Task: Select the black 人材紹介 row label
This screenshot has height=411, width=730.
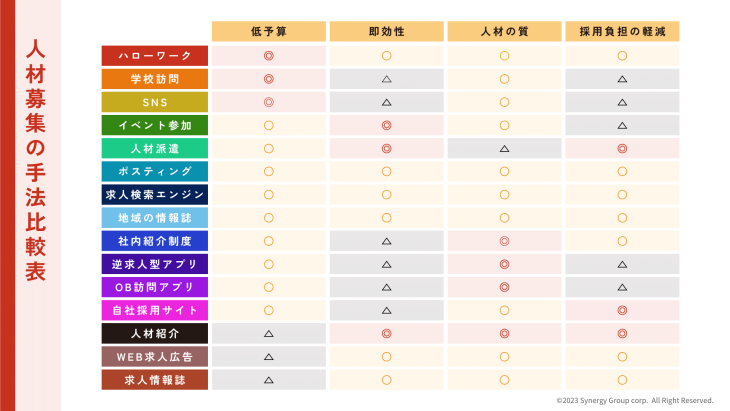Action: tap(155, 334)
